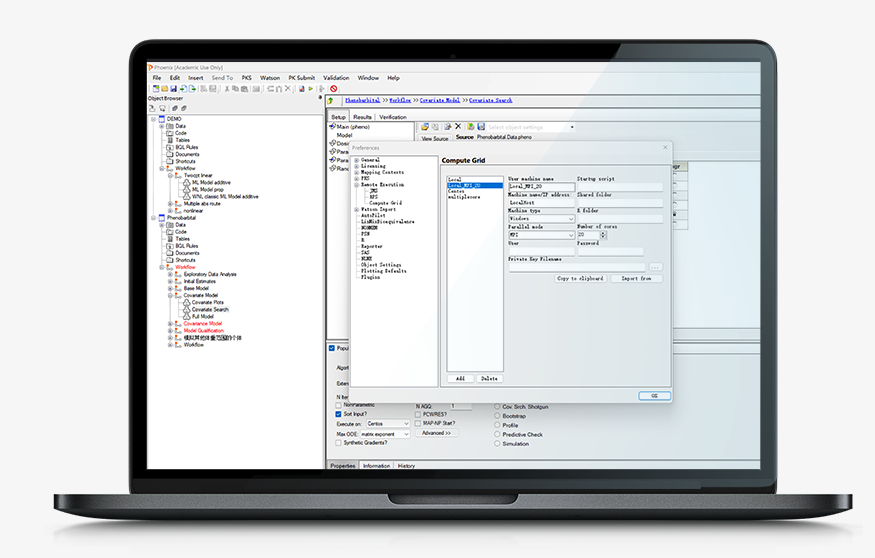875x558 pixels.
Task: Click the Copy to clipboard button
Action: click(580, 279)
